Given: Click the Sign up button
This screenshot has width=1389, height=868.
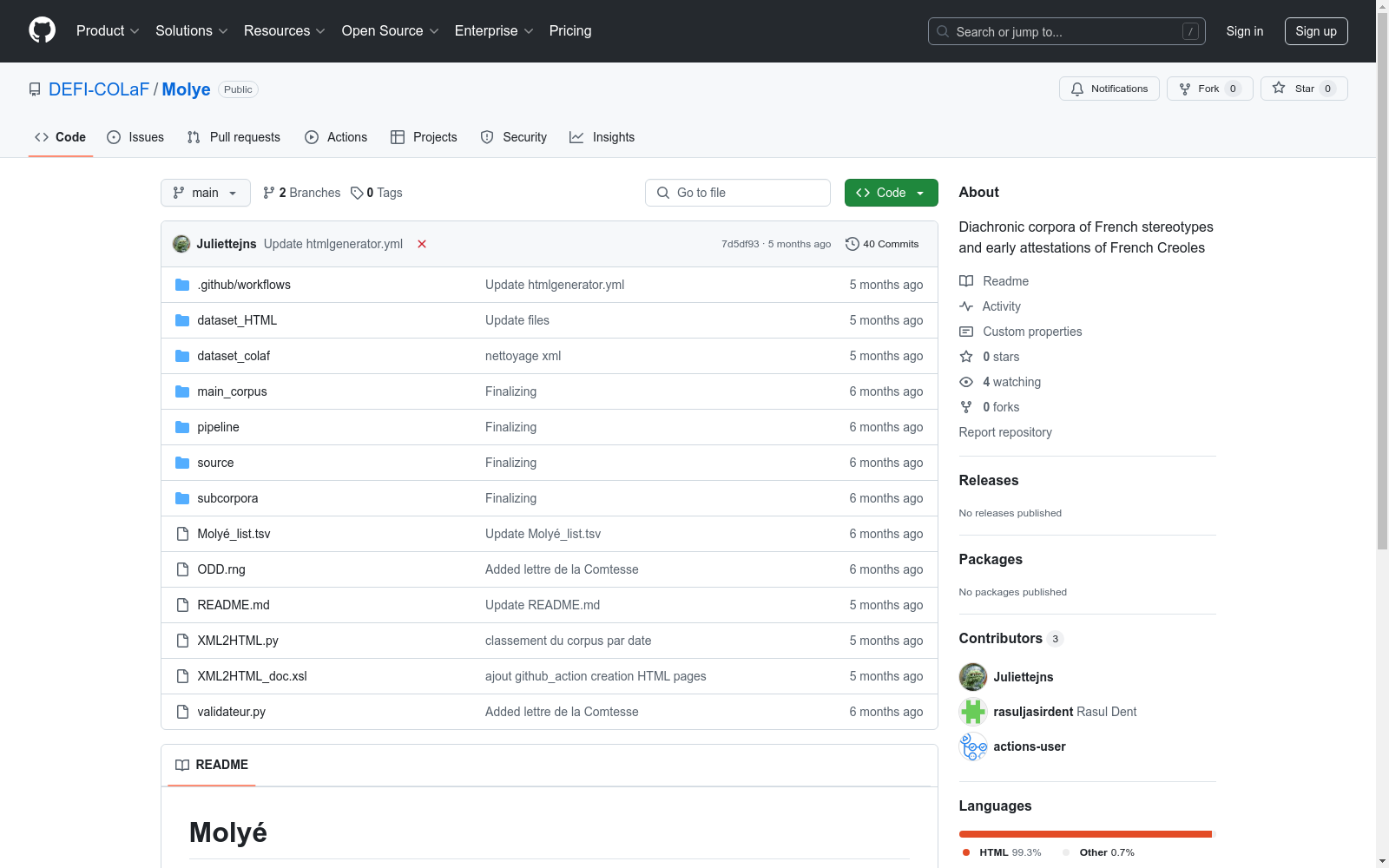Looking at the screenshot, I should point(1316,31).
